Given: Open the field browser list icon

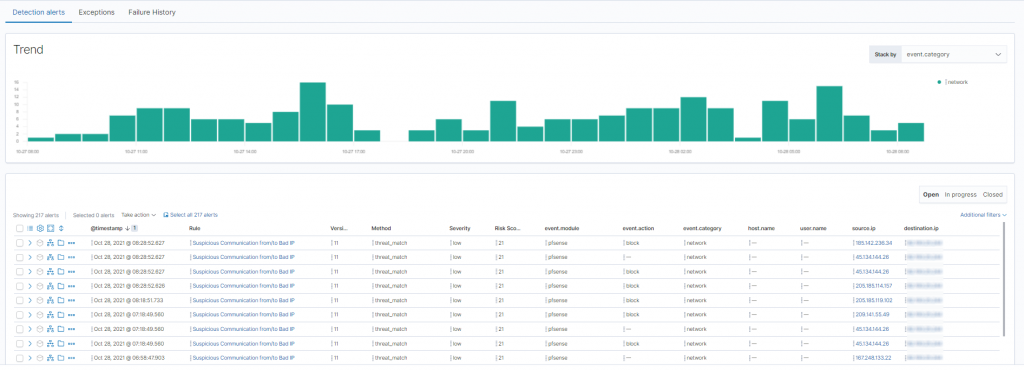Looking at the screenshot, I should [x=30, y=228].
